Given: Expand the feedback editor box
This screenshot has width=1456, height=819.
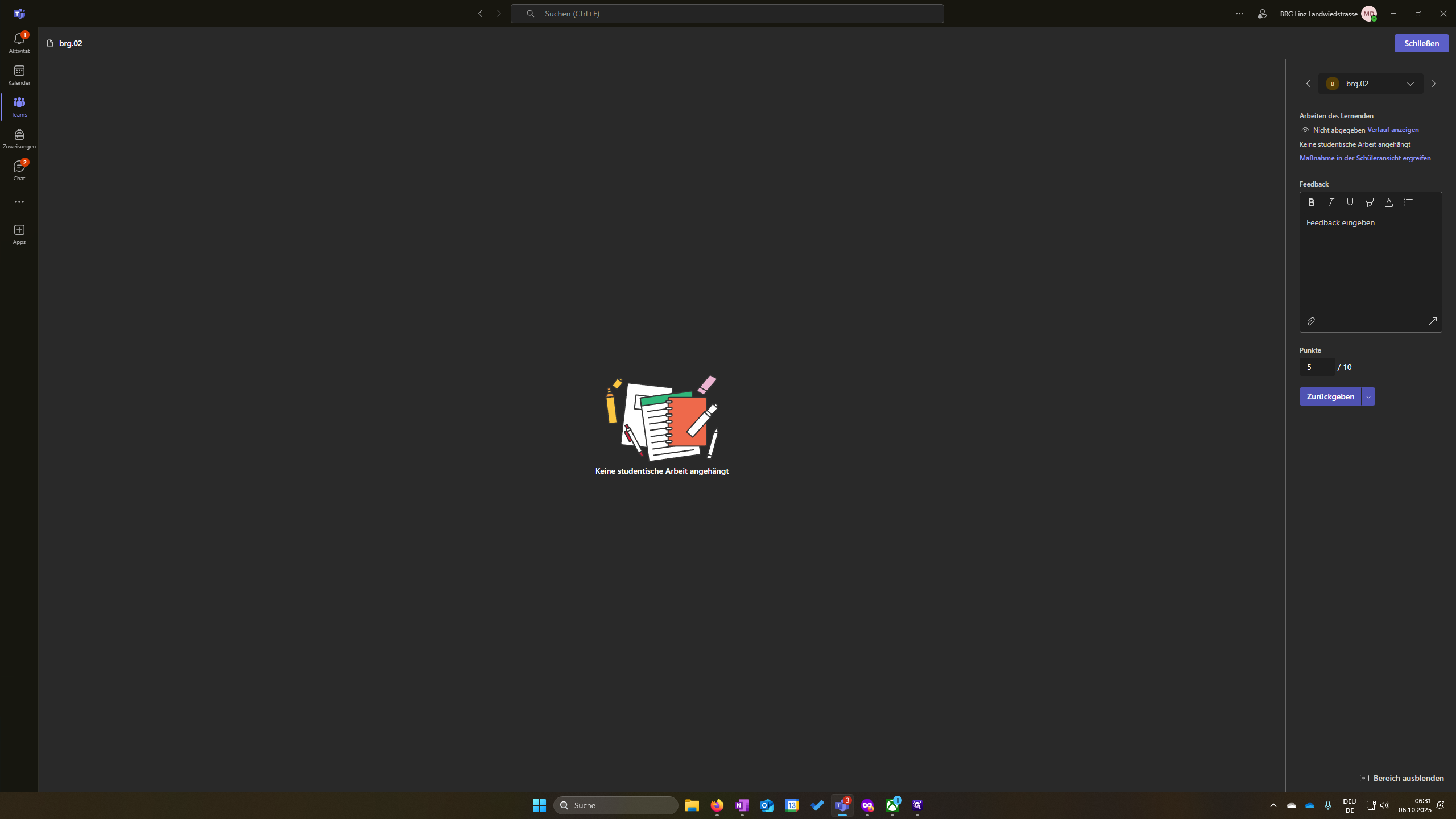Looking at the screenshot, I should (1432, 321).
